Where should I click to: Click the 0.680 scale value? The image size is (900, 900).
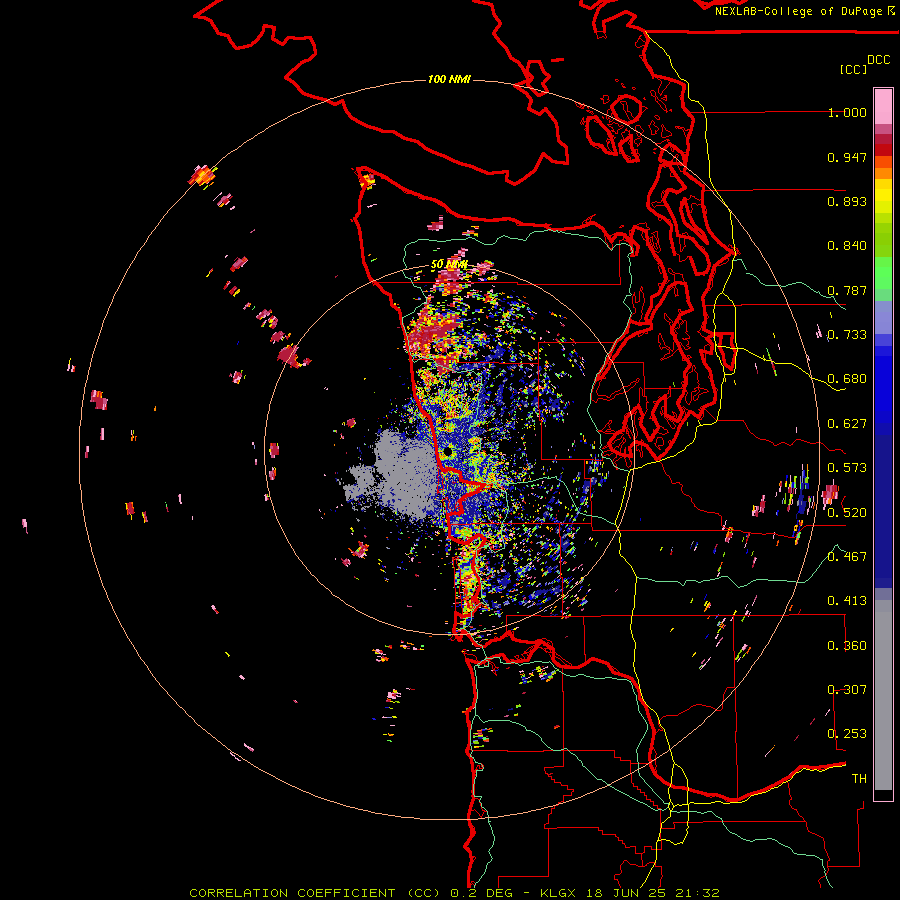coord(847,379)
